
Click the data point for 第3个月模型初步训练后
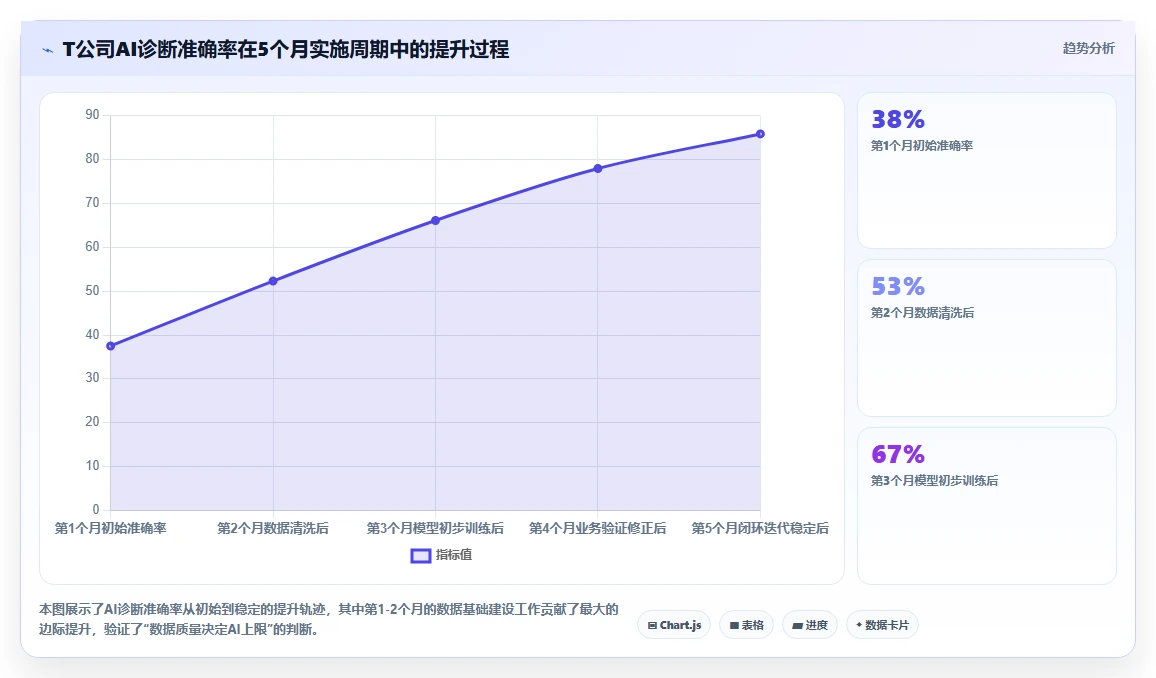[x=436, y=220]
